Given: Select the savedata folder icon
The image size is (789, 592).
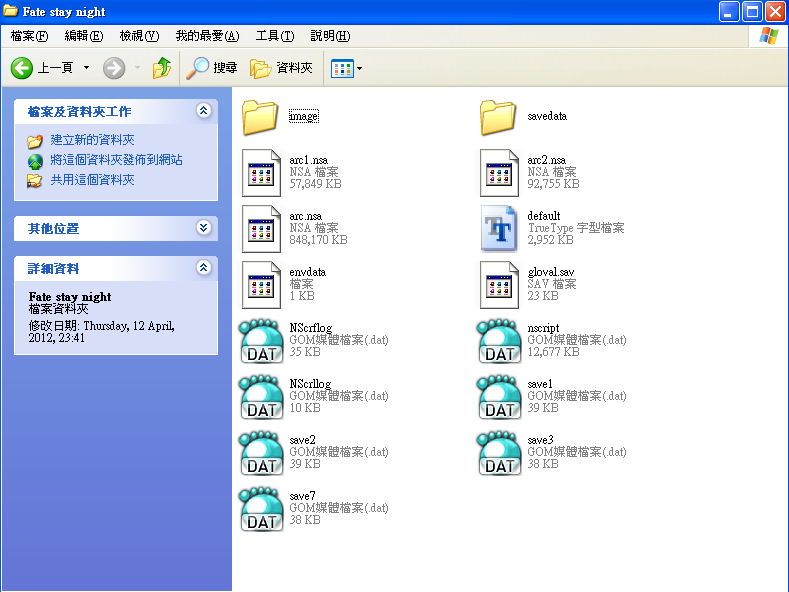Looking at the screenshot, I should (498, 117).
